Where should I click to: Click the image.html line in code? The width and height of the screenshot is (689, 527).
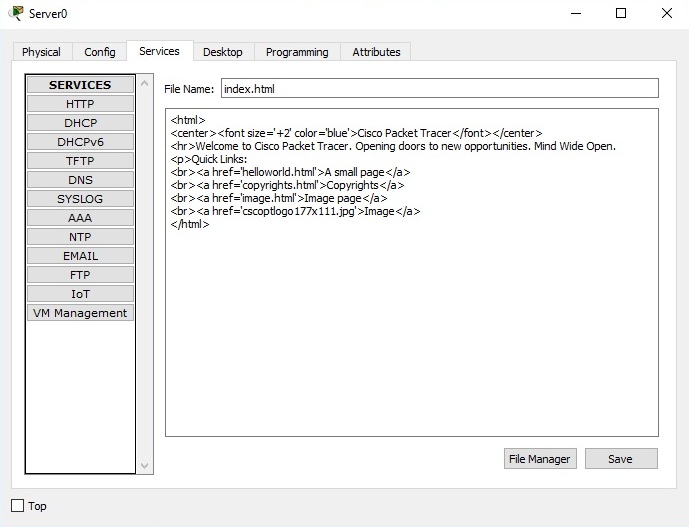279,198
